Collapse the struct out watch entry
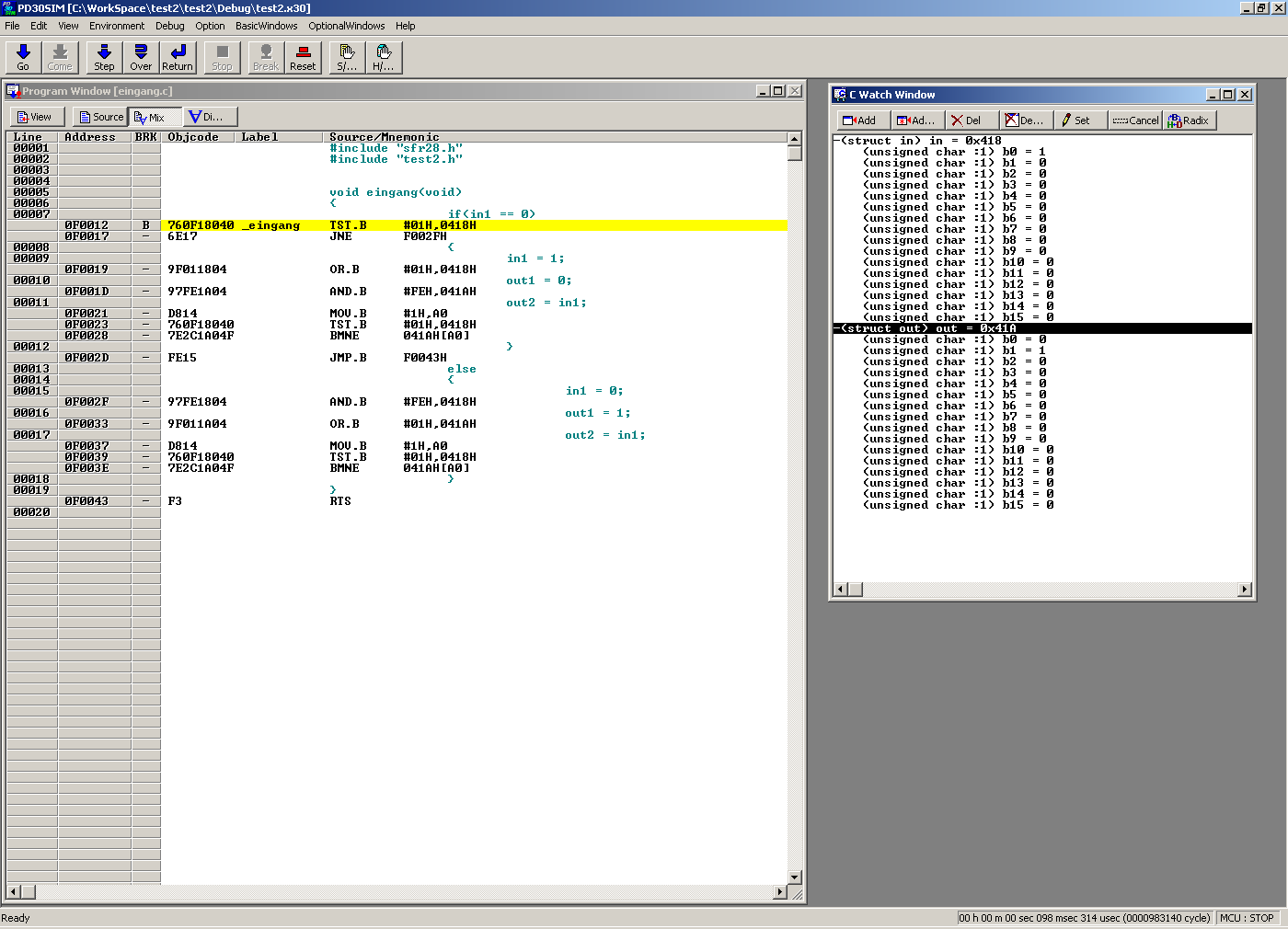This screenshot has width=1288, height=929. [x=837, y=328]
